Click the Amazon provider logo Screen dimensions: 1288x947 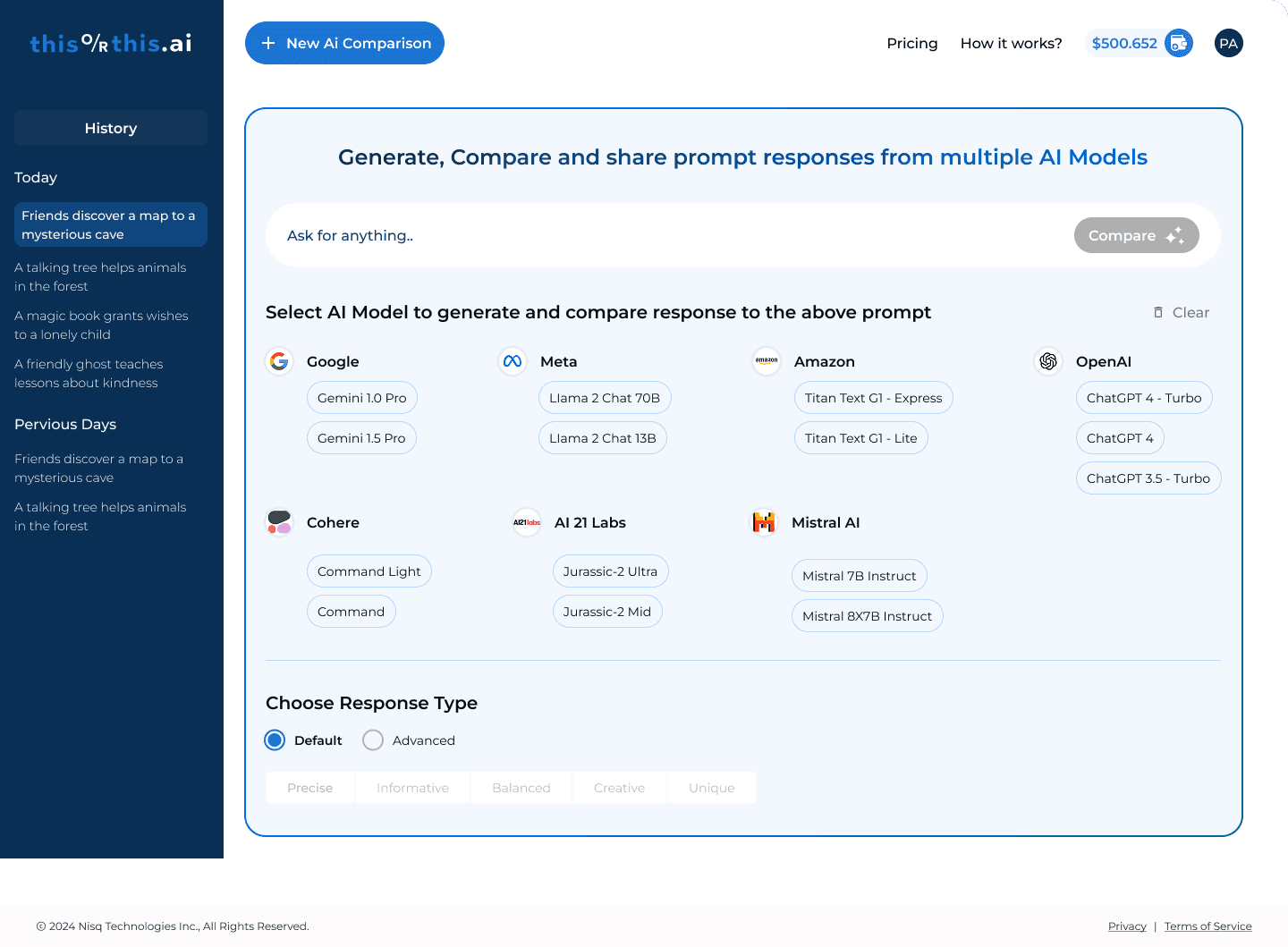[x=767, y=361]
